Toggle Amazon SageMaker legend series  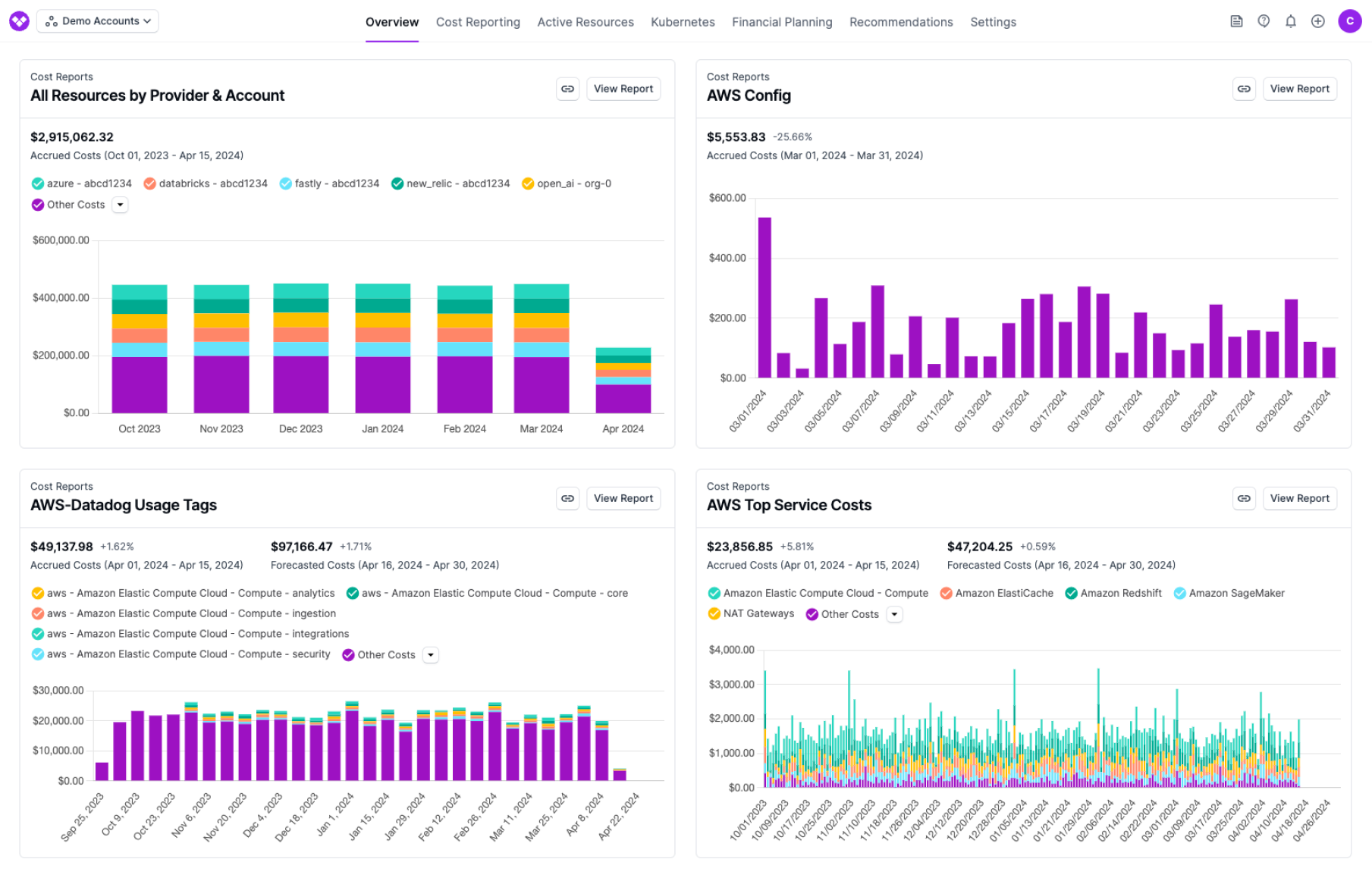tap(1229, 593)
